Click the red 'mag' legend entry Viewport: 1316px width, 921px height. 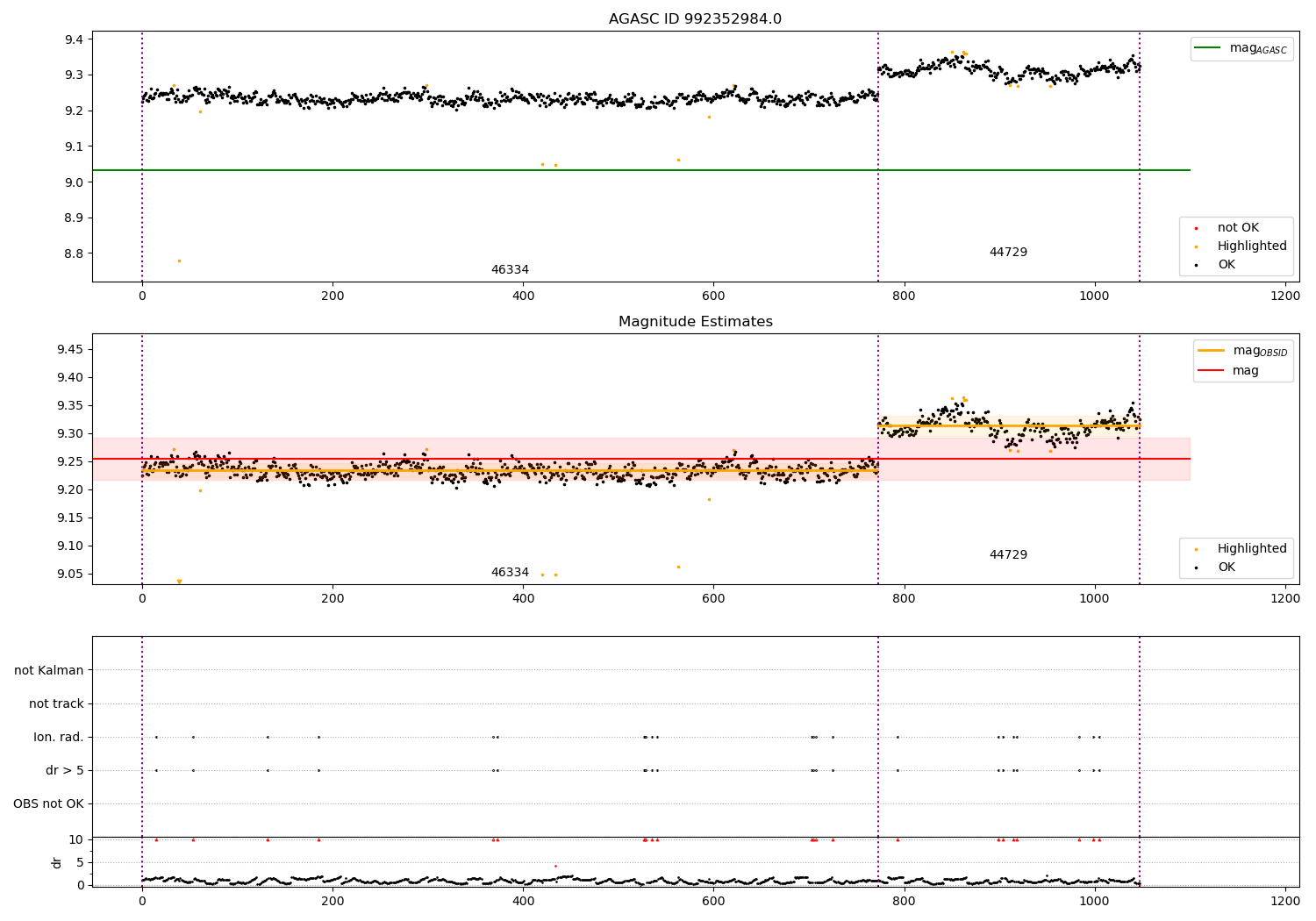(1229, 370)
